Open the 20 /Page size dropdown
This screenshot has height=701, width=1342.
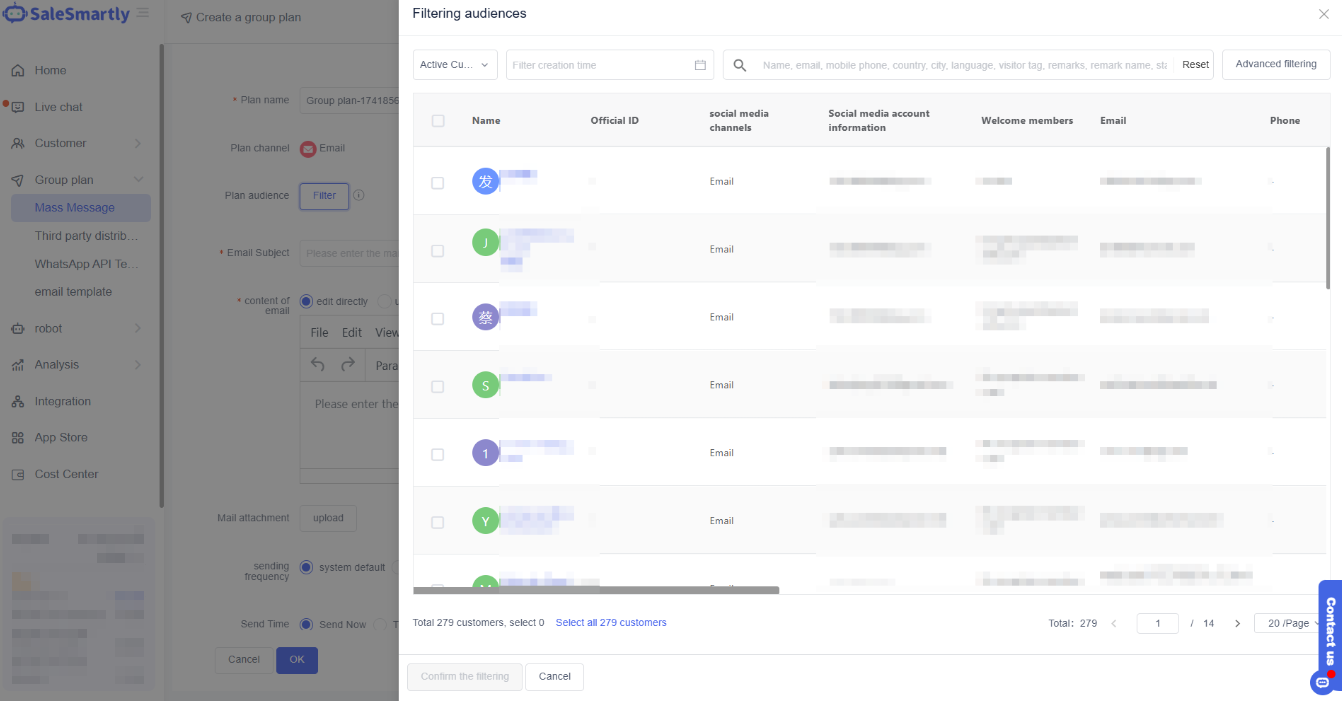[1290, 623]
